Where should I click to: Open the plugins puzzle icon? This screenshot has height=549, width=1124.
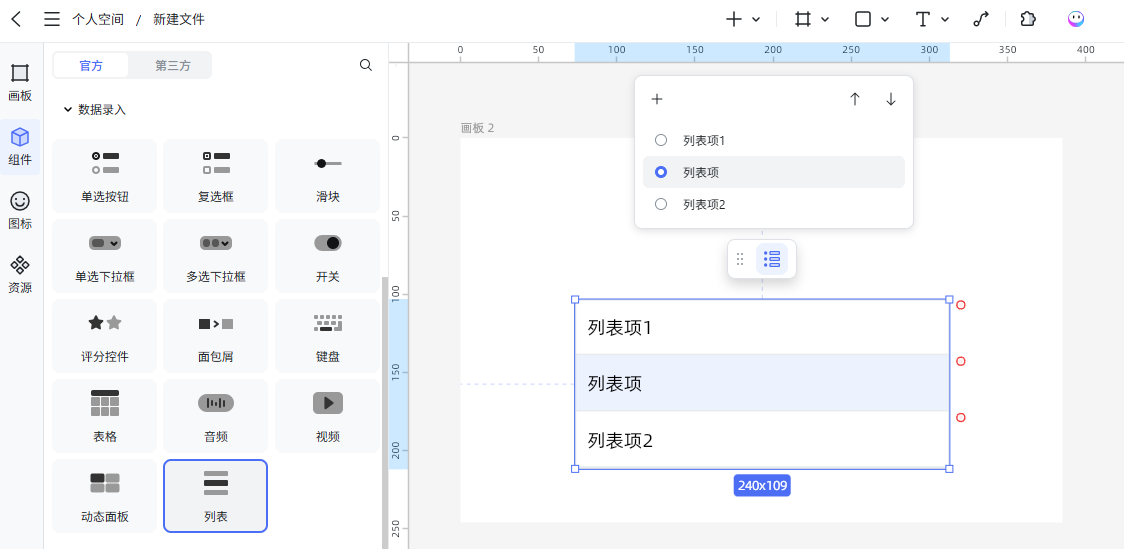1028,19
